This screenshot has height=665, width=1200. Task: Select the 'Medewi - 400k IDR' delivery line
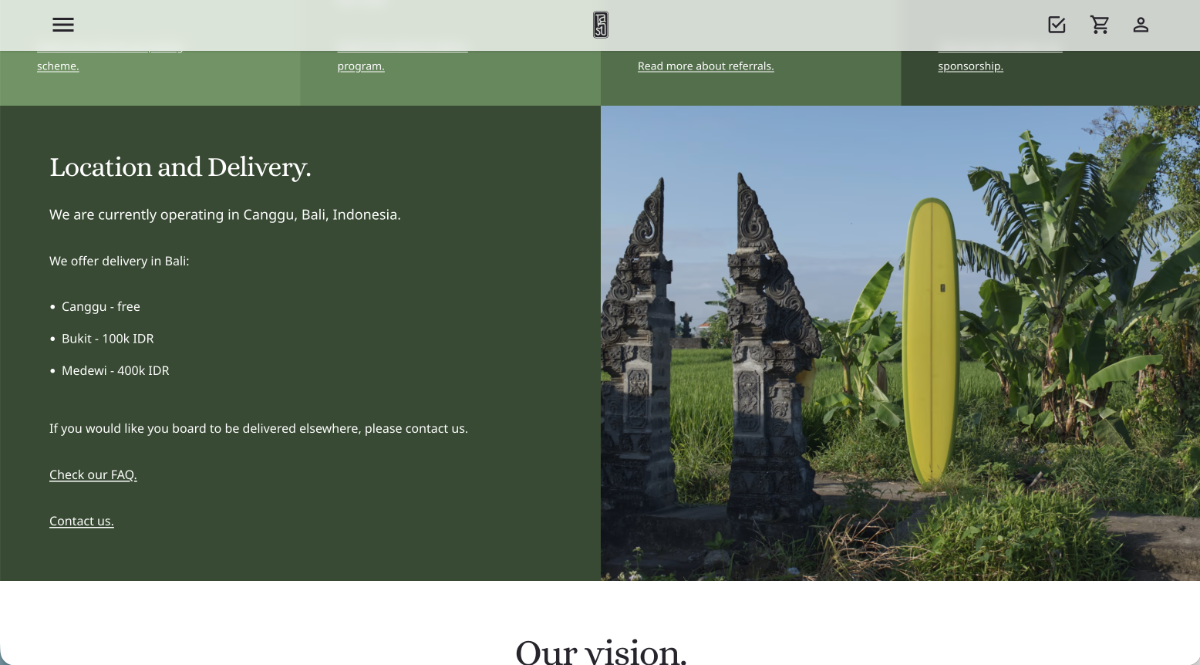click(115, 370)
